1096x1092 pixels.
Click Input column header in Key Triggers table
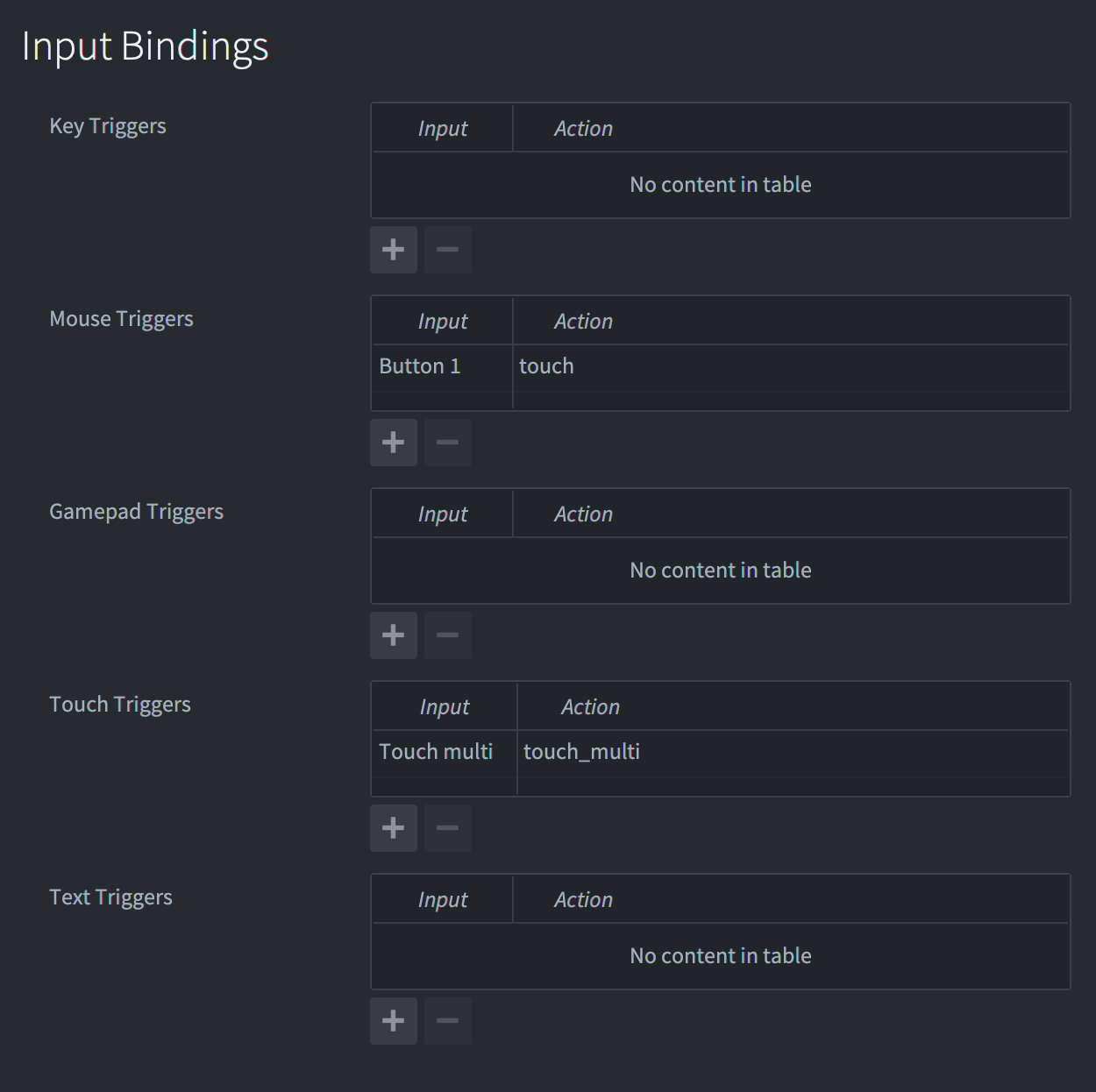point(443,129)
